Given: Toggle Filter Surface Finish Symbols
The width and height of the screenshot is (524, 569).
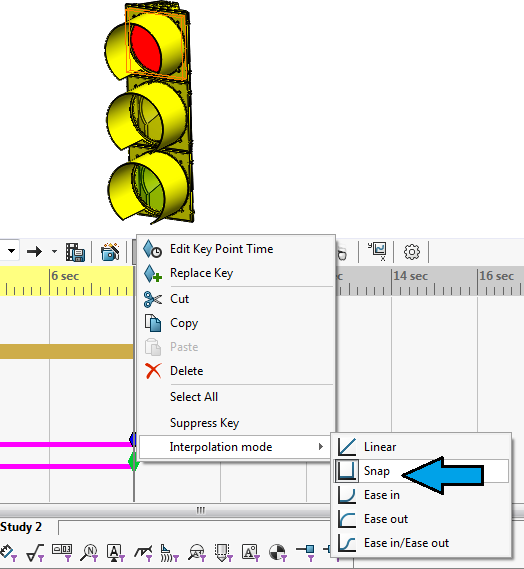Looking at the screenshot, I should pyautogui.click(x=35, y=553).
